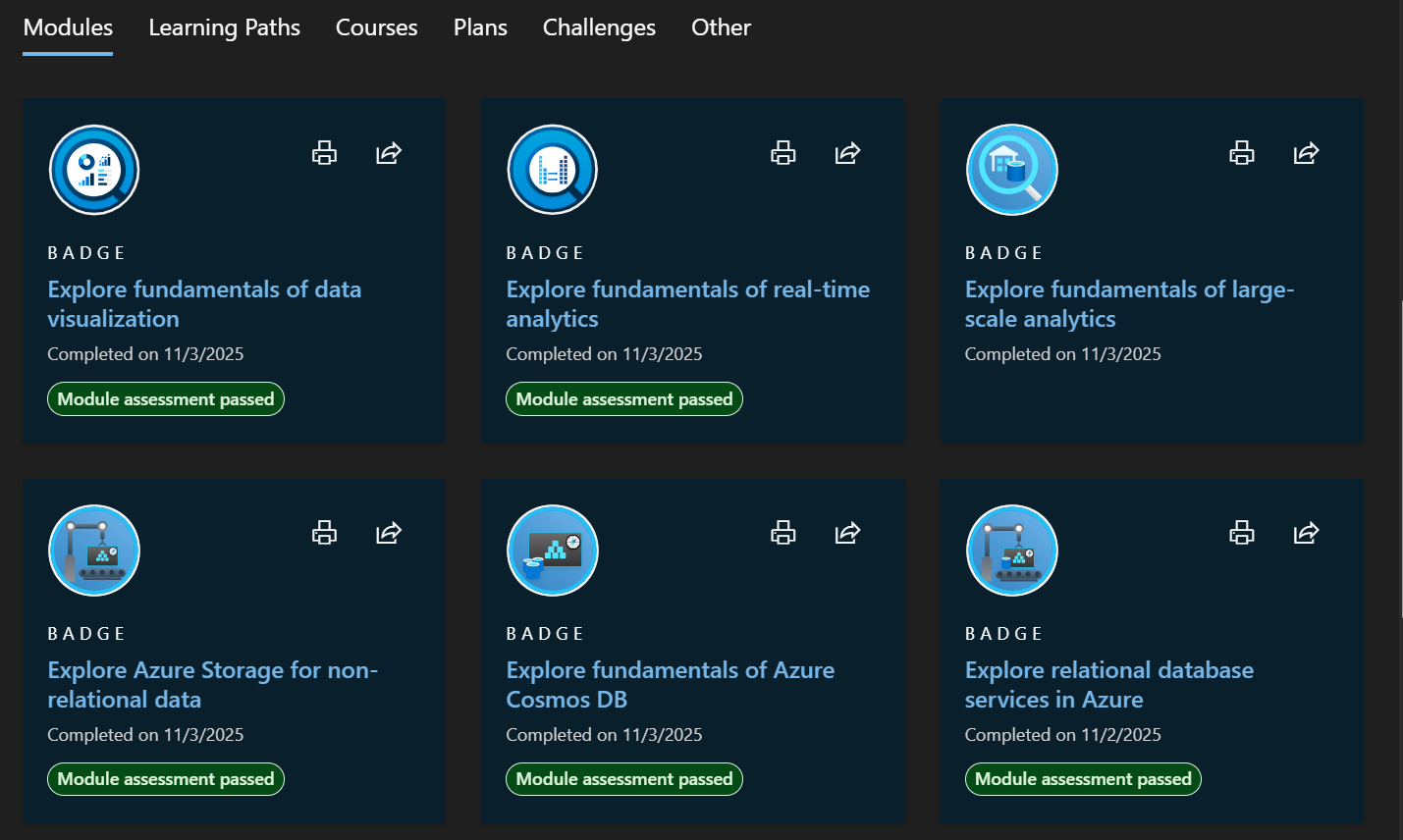The width and height of the screenshot is (1403, 840).
Task: Click assessment passed tag on Cosmos DB card
Action: (x=624, y=779)
